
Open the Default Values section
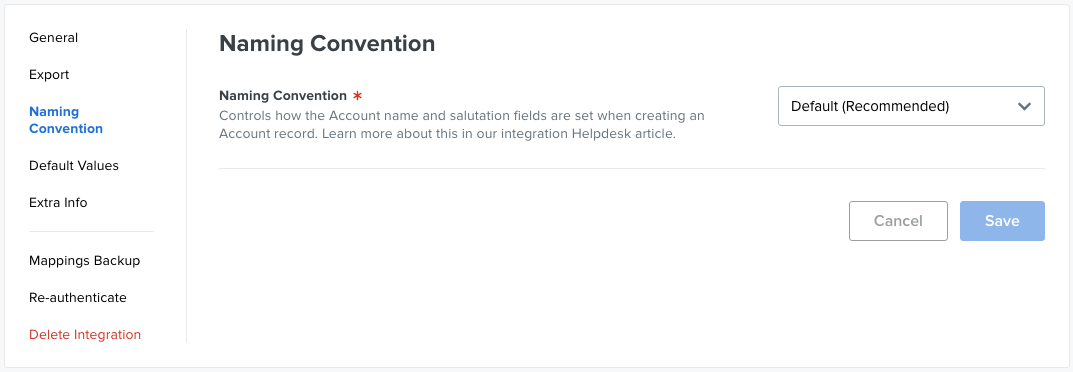pos(74,165)
